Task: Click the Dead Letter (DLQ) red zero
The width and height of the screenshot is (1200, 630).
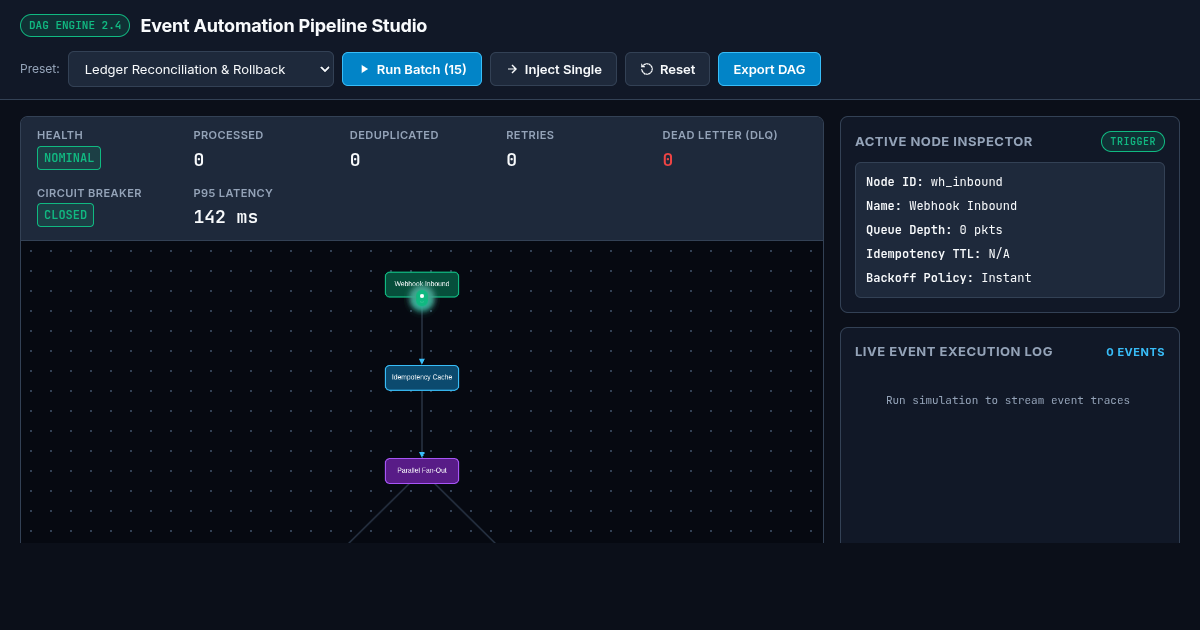Action: [668, 160]
